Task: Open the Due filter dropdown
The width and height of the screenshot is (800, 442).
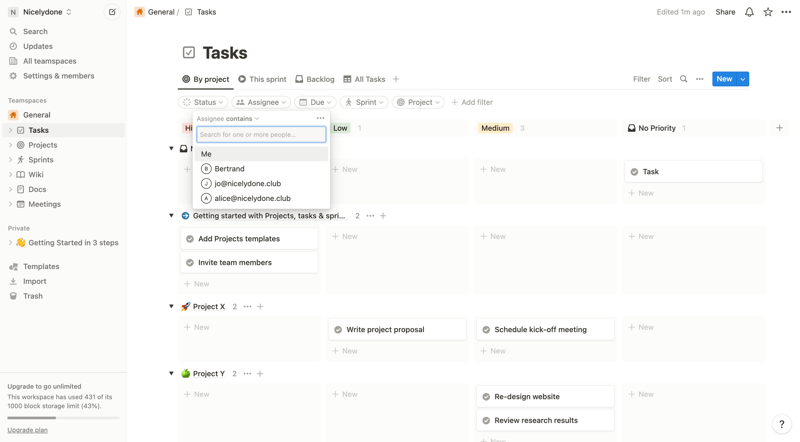Action: click(x=315, y=102)
